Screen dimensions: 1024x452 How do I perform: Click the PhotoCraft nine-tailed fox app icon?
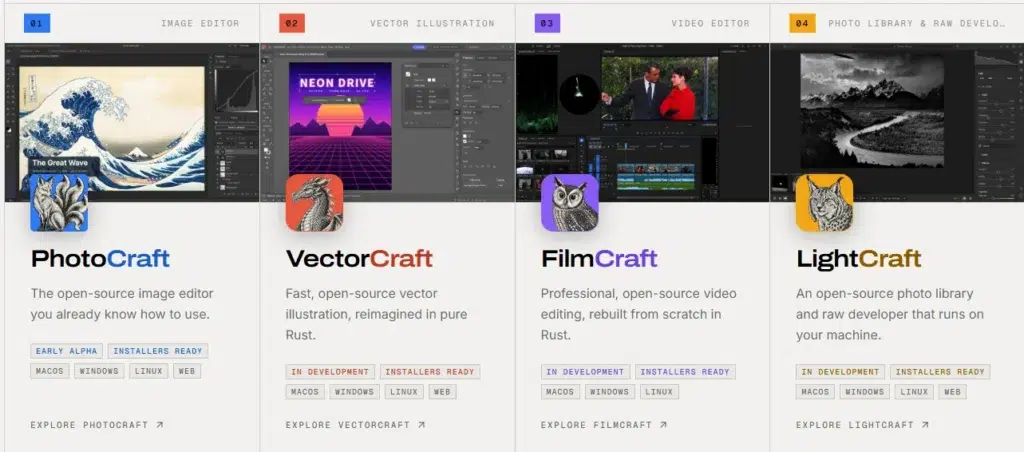pos(59,202)
